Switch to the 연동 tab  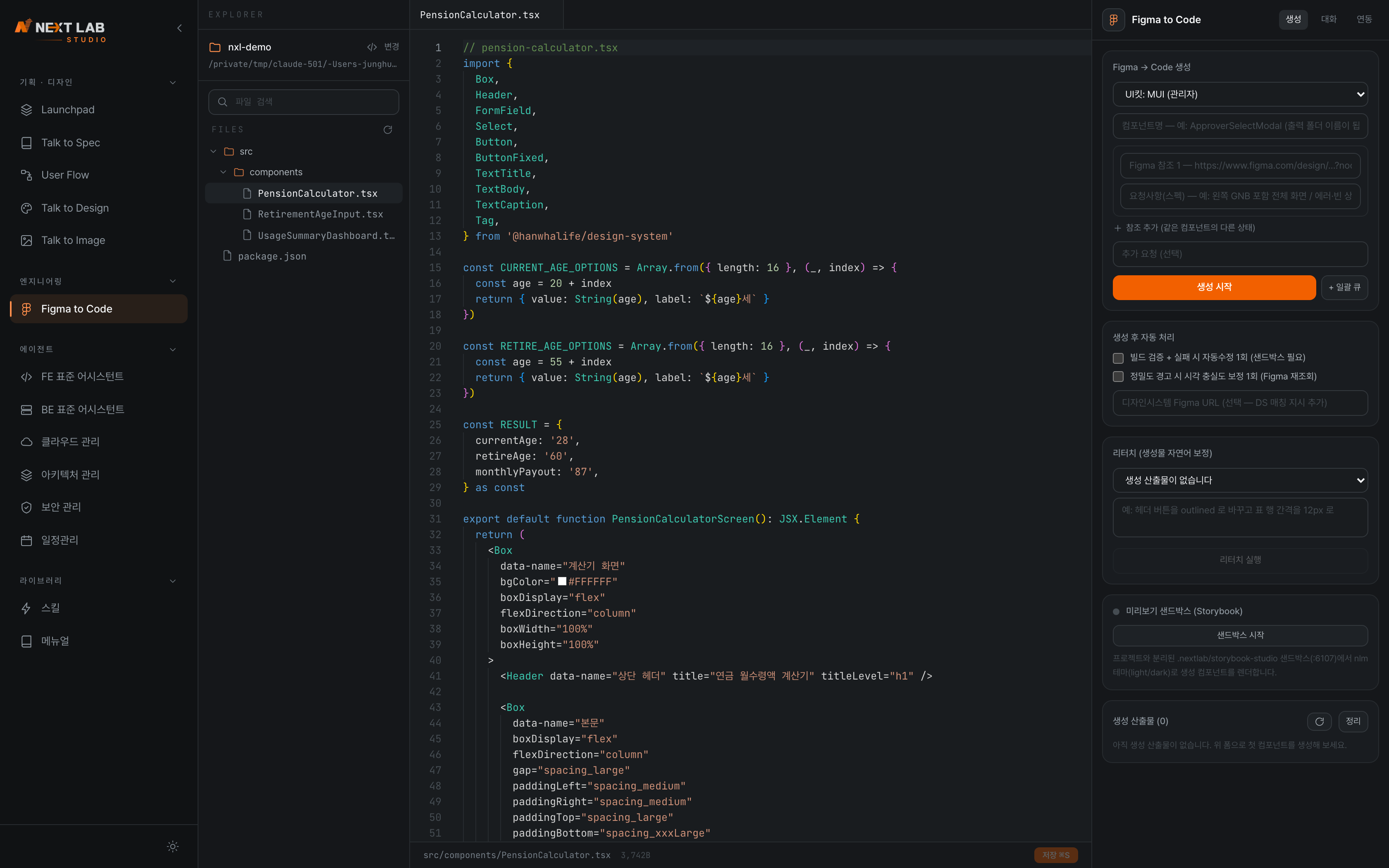point(1364,19)
